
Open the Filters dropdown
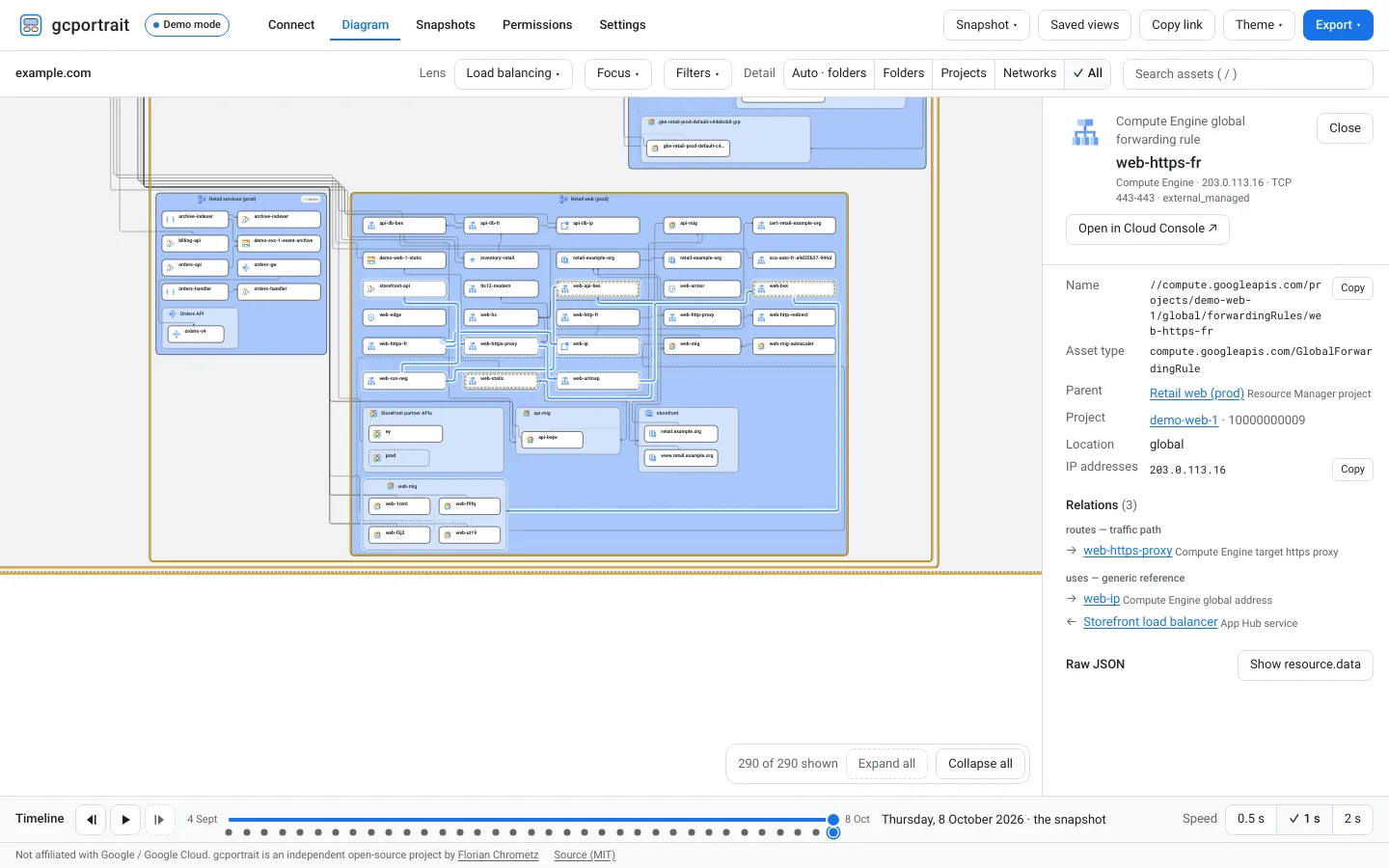[x=697, y=73]
